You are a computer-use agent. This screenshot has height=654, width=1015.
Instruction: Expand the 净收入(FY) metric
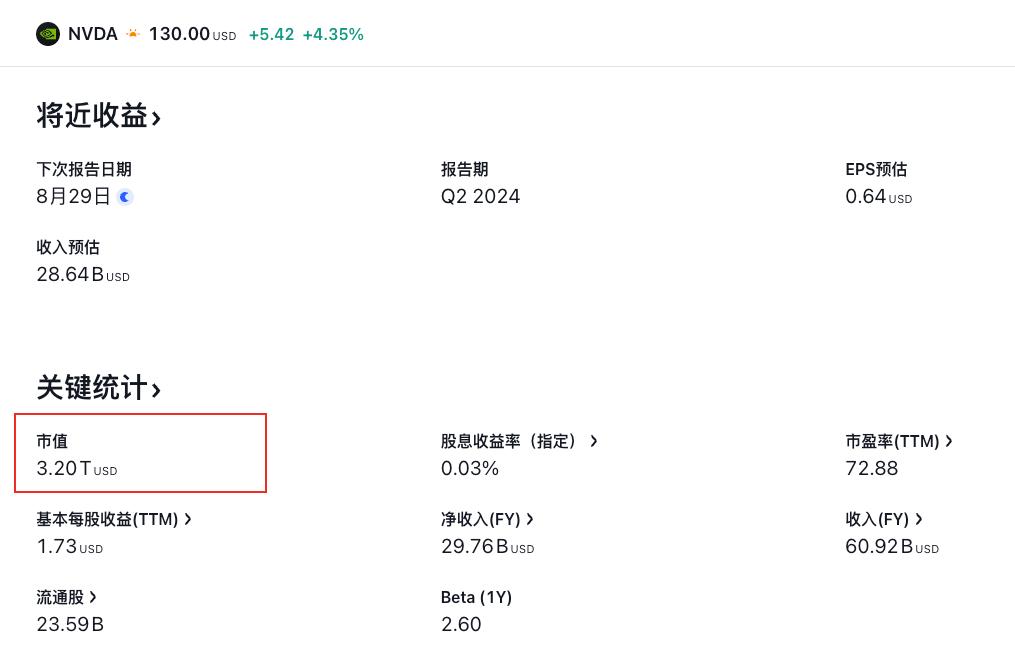coord(487,519)
